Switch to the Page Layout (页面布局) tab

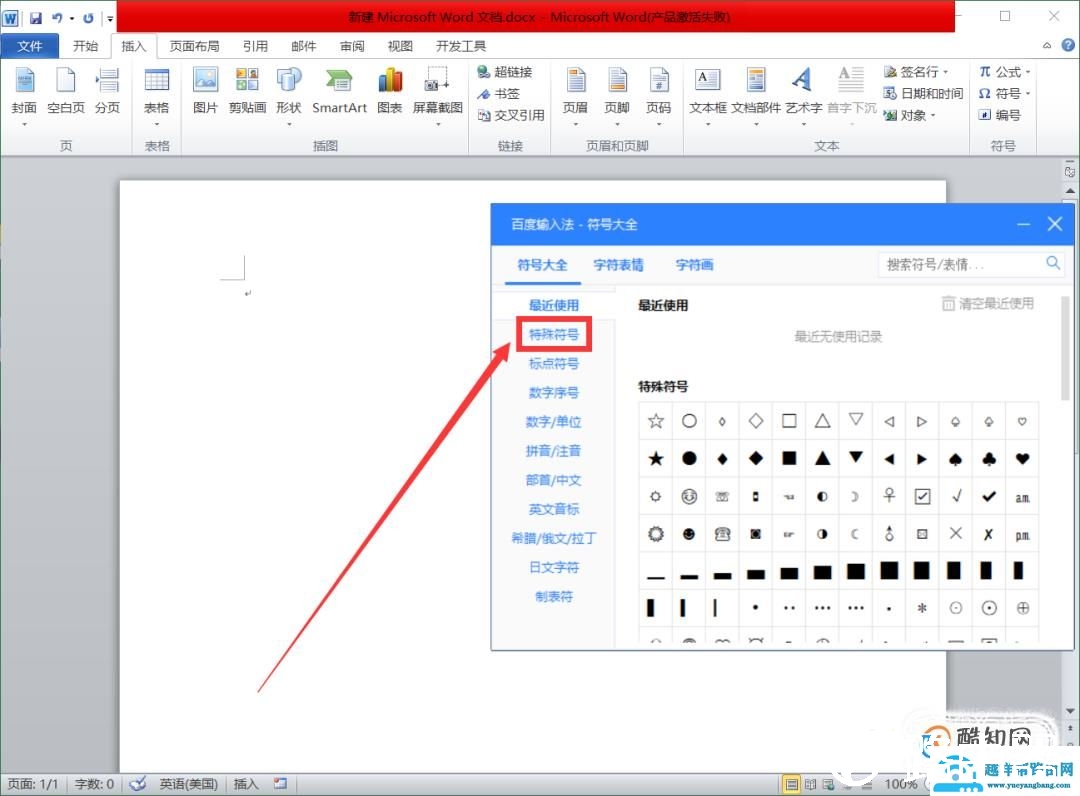coord(194,46)
